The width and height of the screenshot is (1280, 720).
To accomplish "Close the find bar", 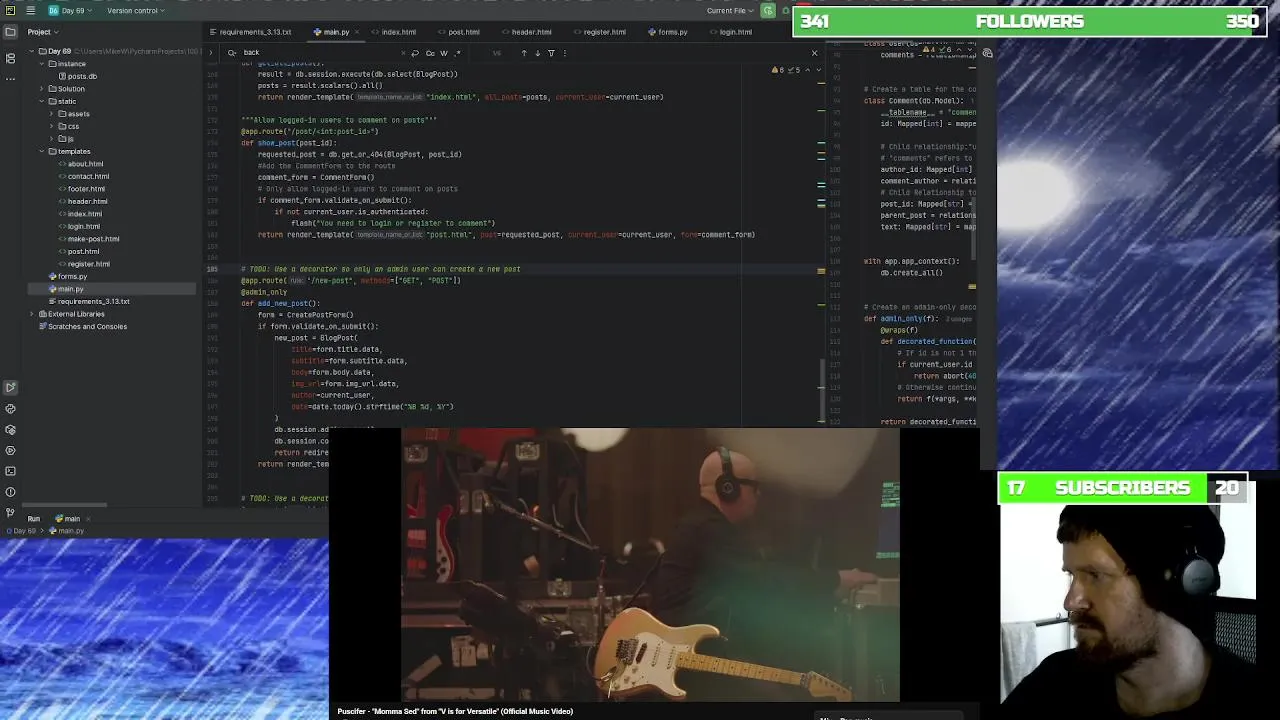I will (x=814, y=53).
